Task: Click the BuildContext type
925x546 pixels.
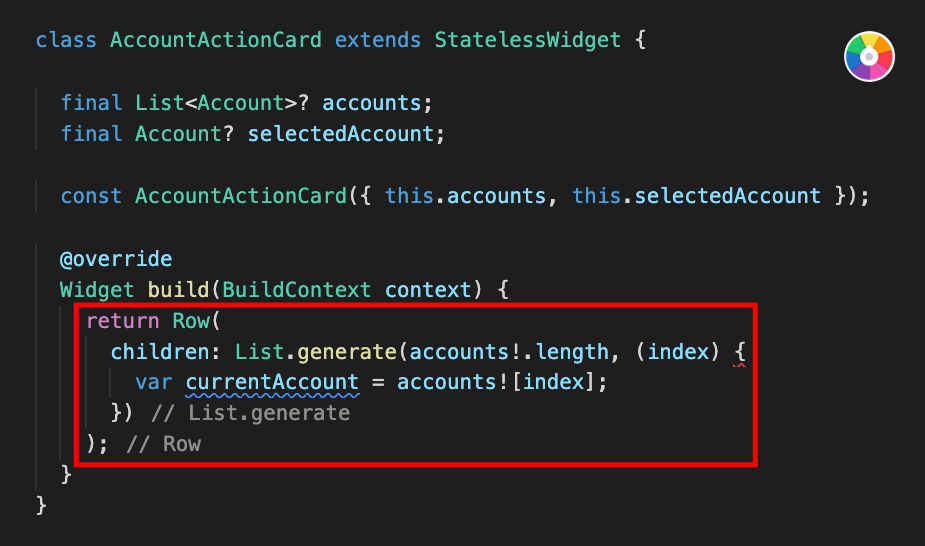Action: click(296, 290)
